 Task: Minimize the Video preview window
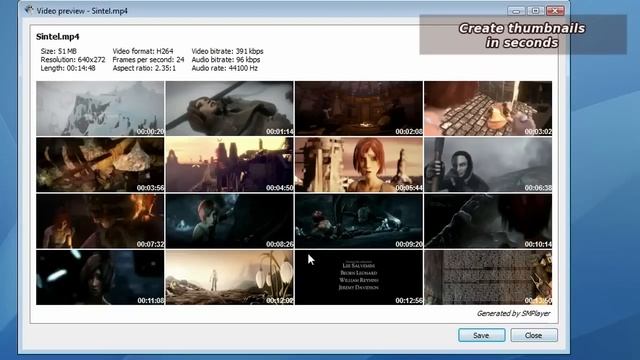click(516, 11)
